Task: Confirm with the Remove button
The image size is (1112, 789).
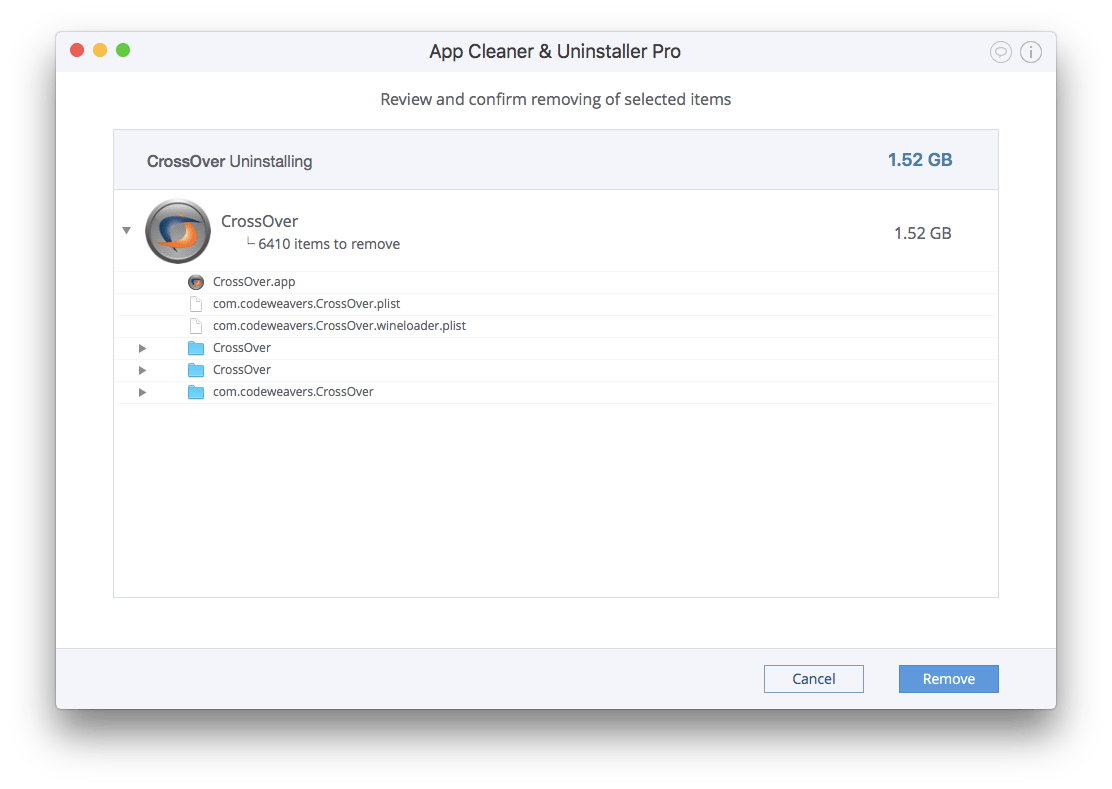Action: point(948,678)
